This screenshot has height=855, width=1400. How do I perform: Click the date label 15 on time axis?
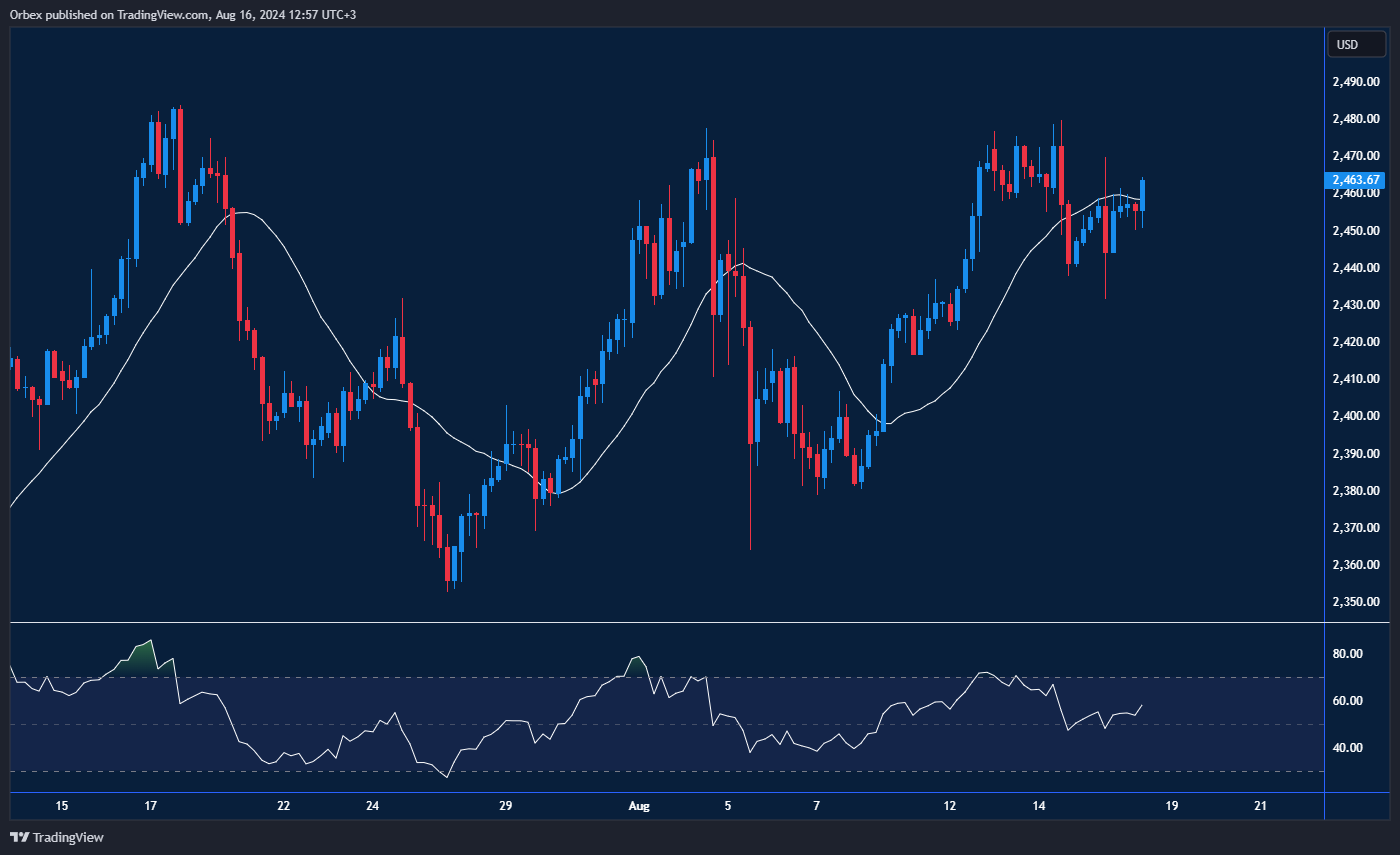coord(62,806)
